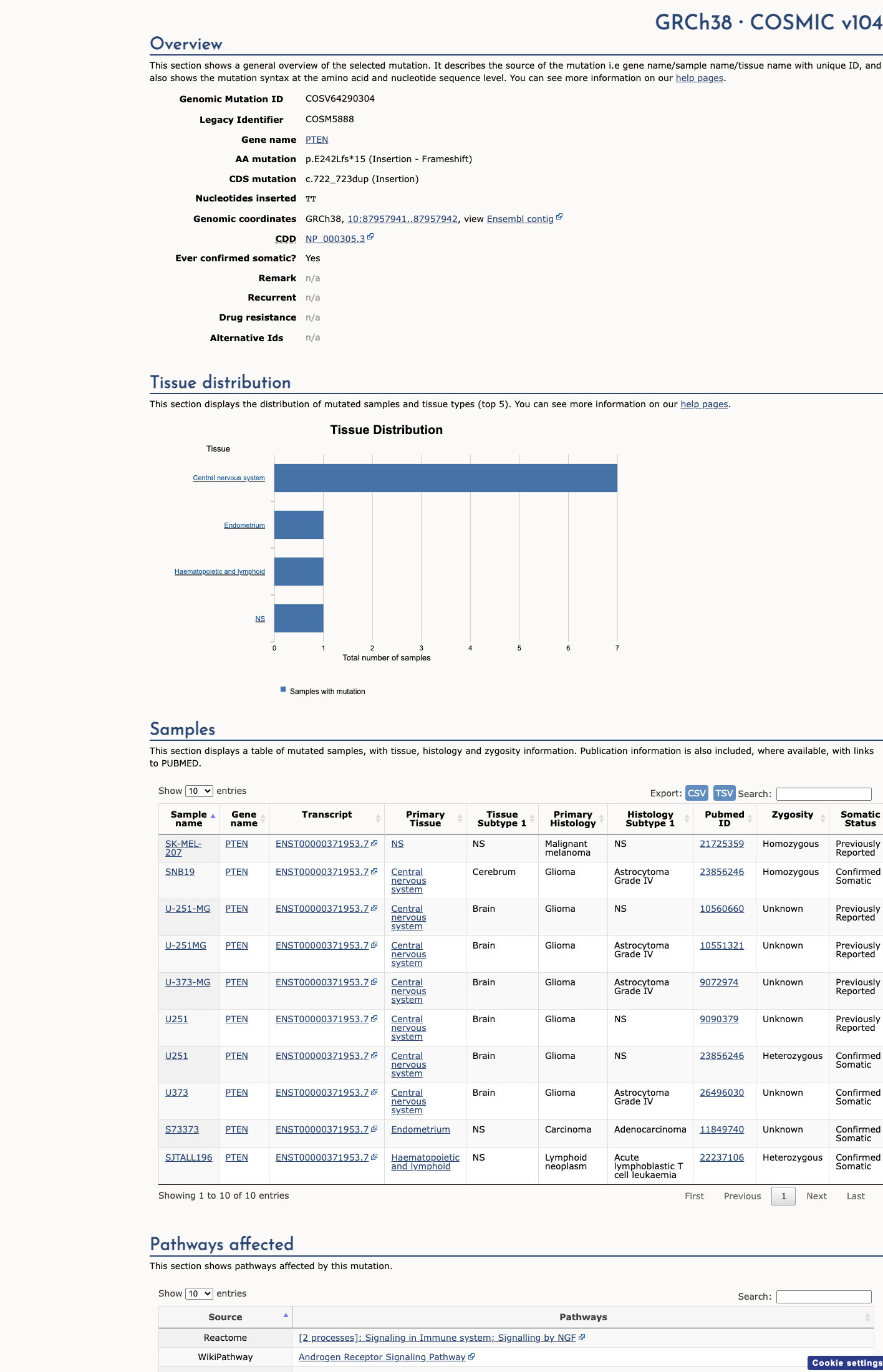Jump to the Last page of samples

856,1196
